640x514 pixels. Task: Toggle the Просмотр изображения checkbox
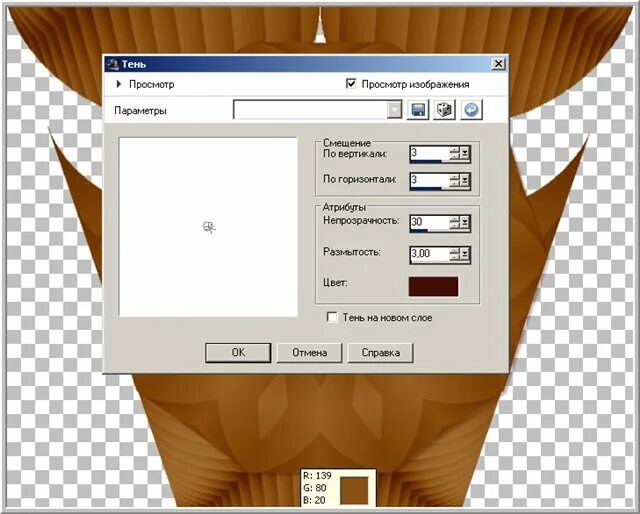[x=351, y=84]
